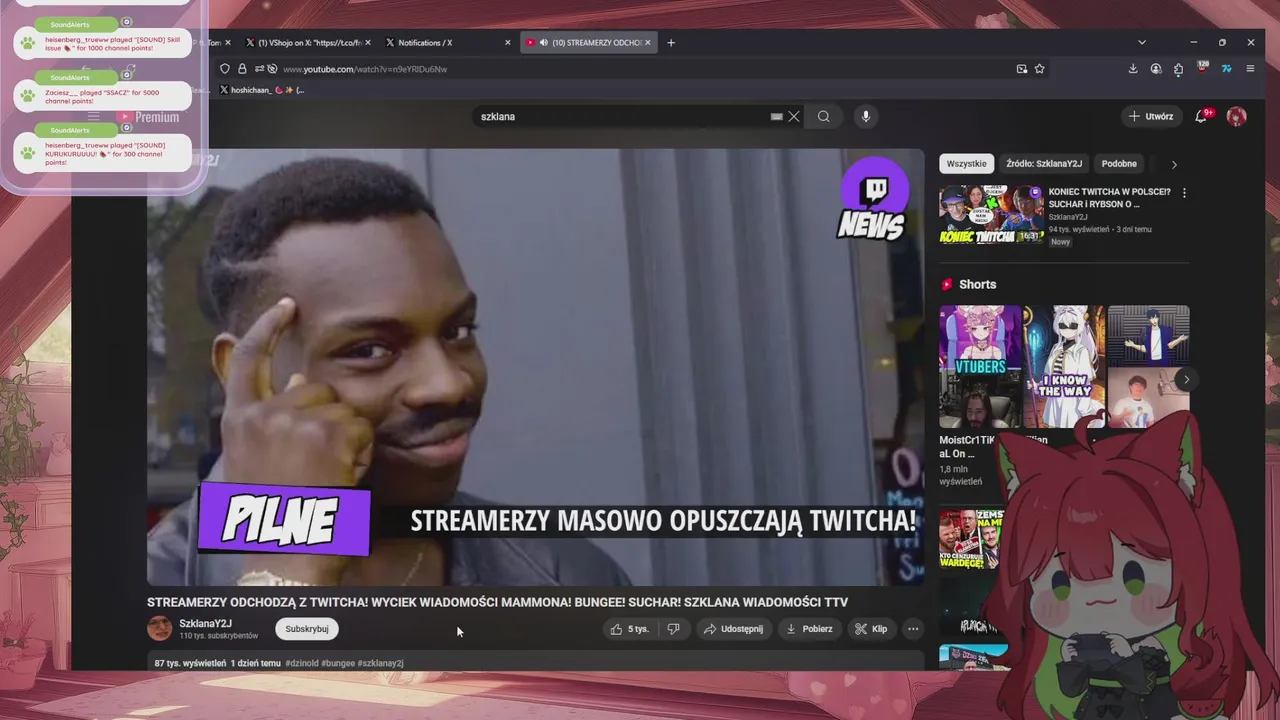Click the tracking protection shield icon
Image resolution: width=1280 pixels, height=720 pixels.
[x=225, y=69]
